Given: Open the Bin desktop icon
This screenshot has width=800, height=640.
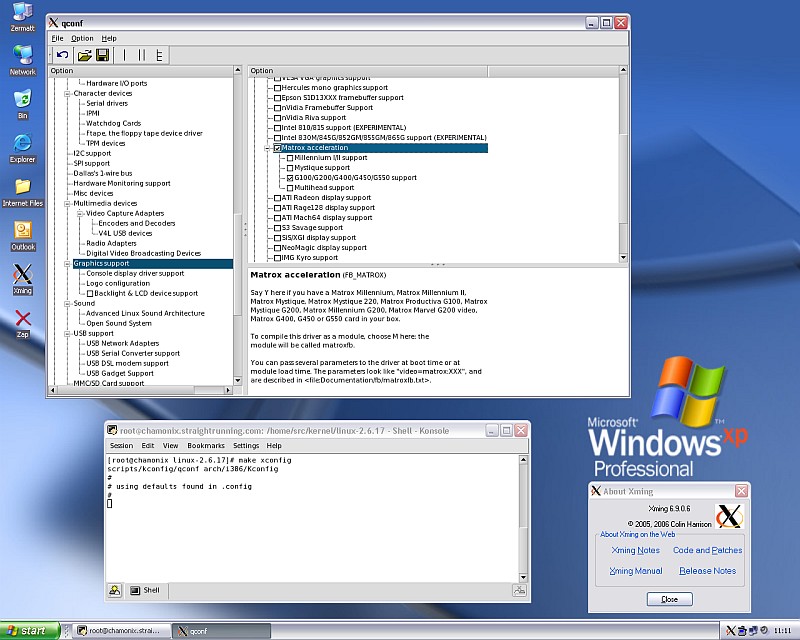Looking at the screenshot, I should (x=22, y=104).
